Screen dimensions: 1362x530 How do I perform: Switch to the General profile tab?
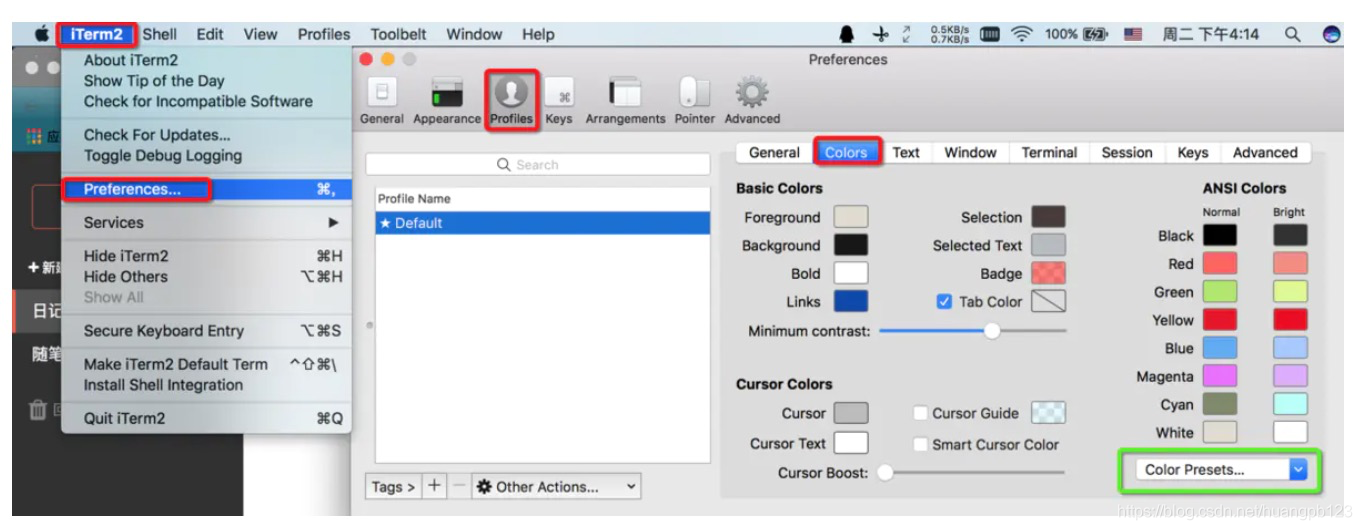point(774,153)
